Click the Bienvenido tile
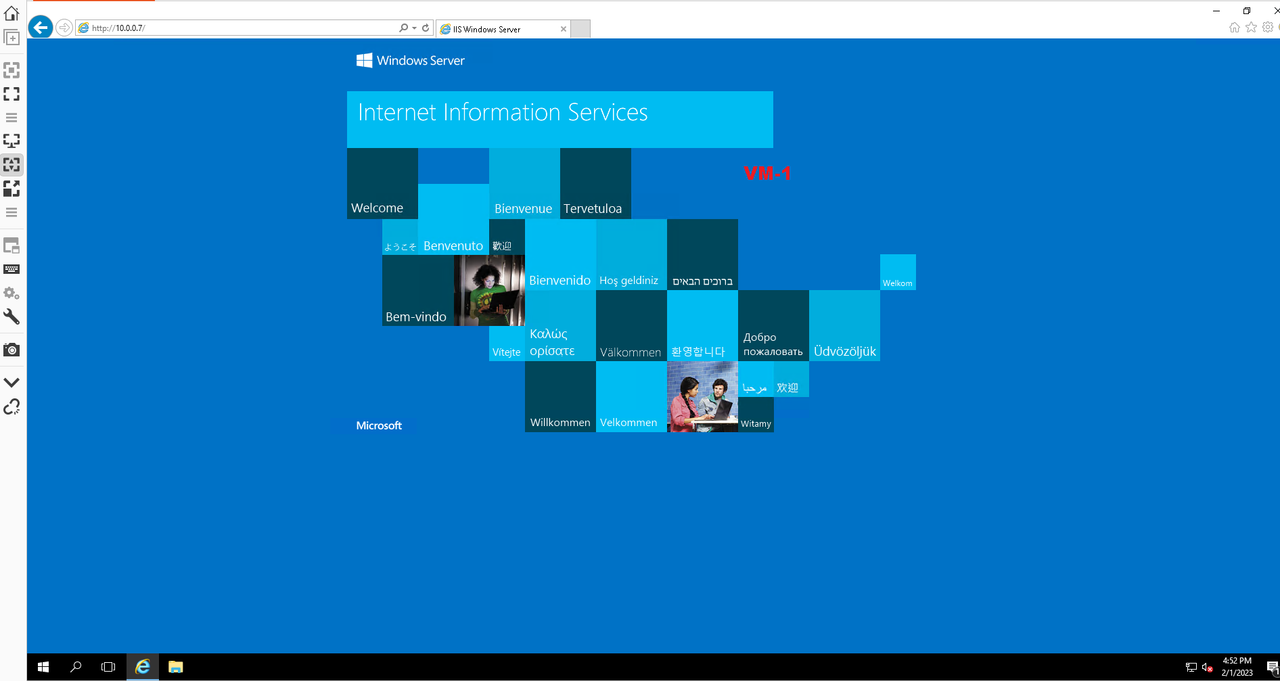1280x681 pixels. [x=560, y=255]
